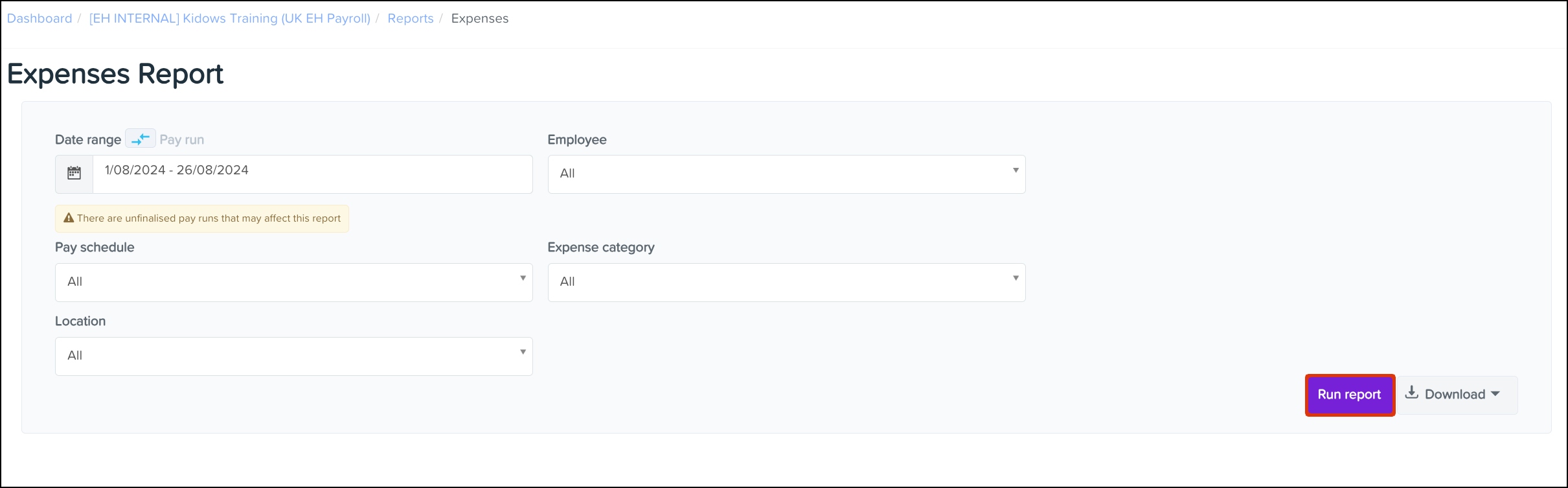Click the date range input field
The height and width of the screenshot is (488, 1568).
(313, 174)
